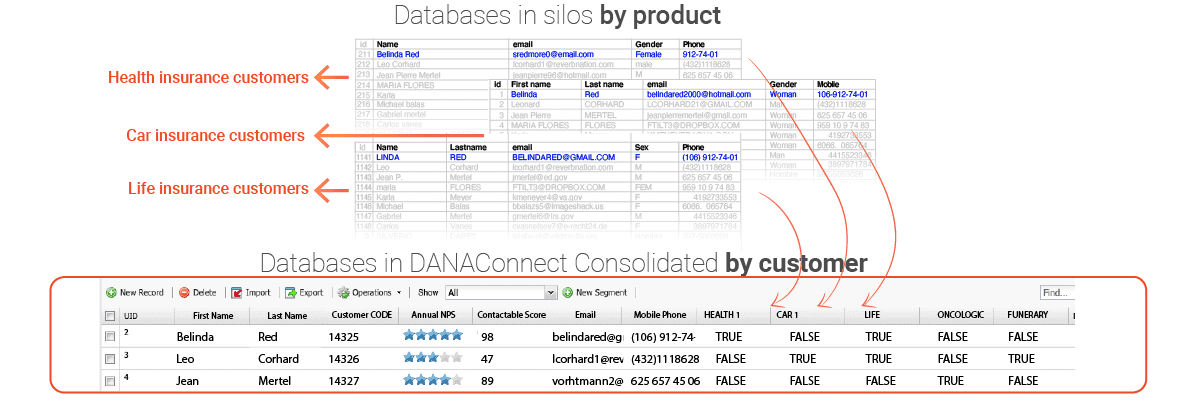Click contactable score 89
1201x401 pixels.
(x=487, y=381)
